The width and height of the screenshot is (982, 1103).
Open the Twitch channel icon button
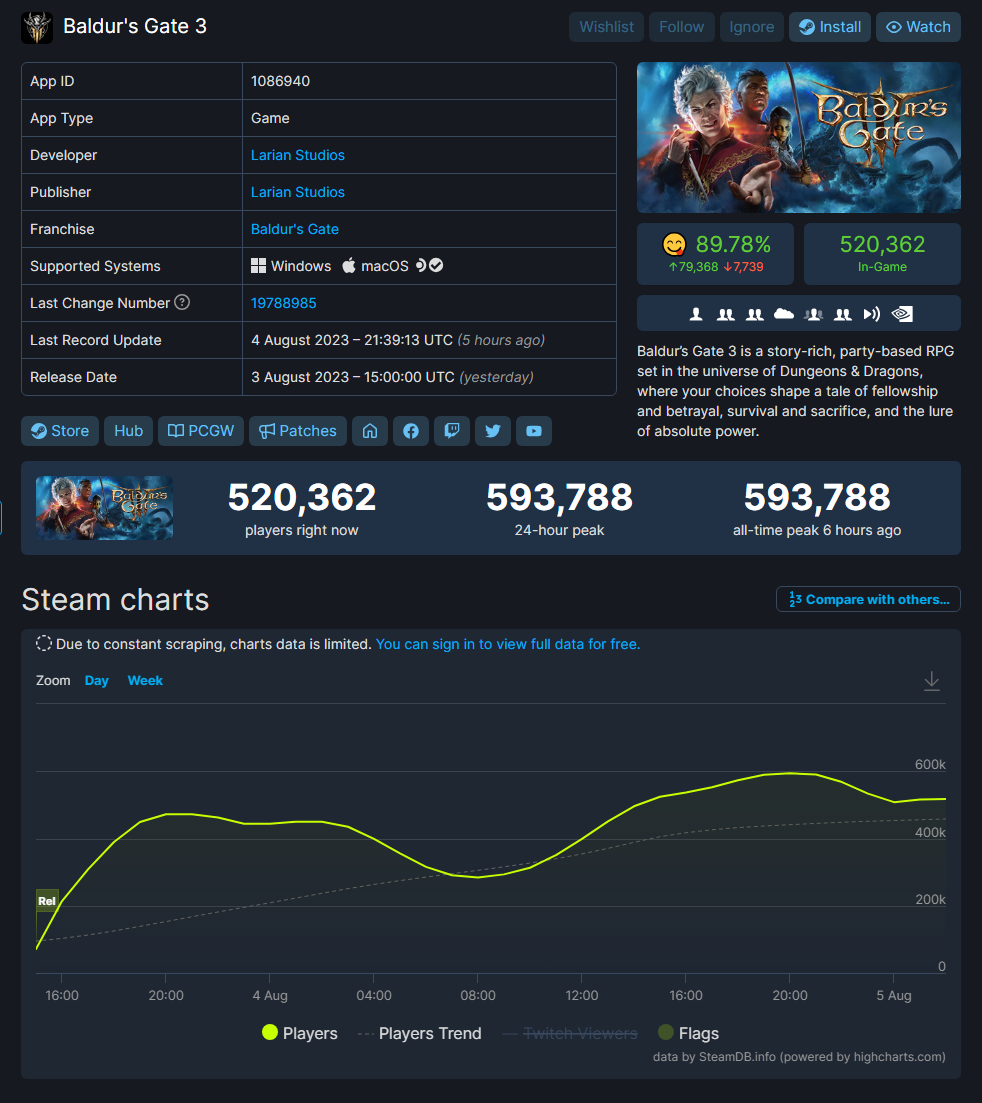tap(452, 431)
